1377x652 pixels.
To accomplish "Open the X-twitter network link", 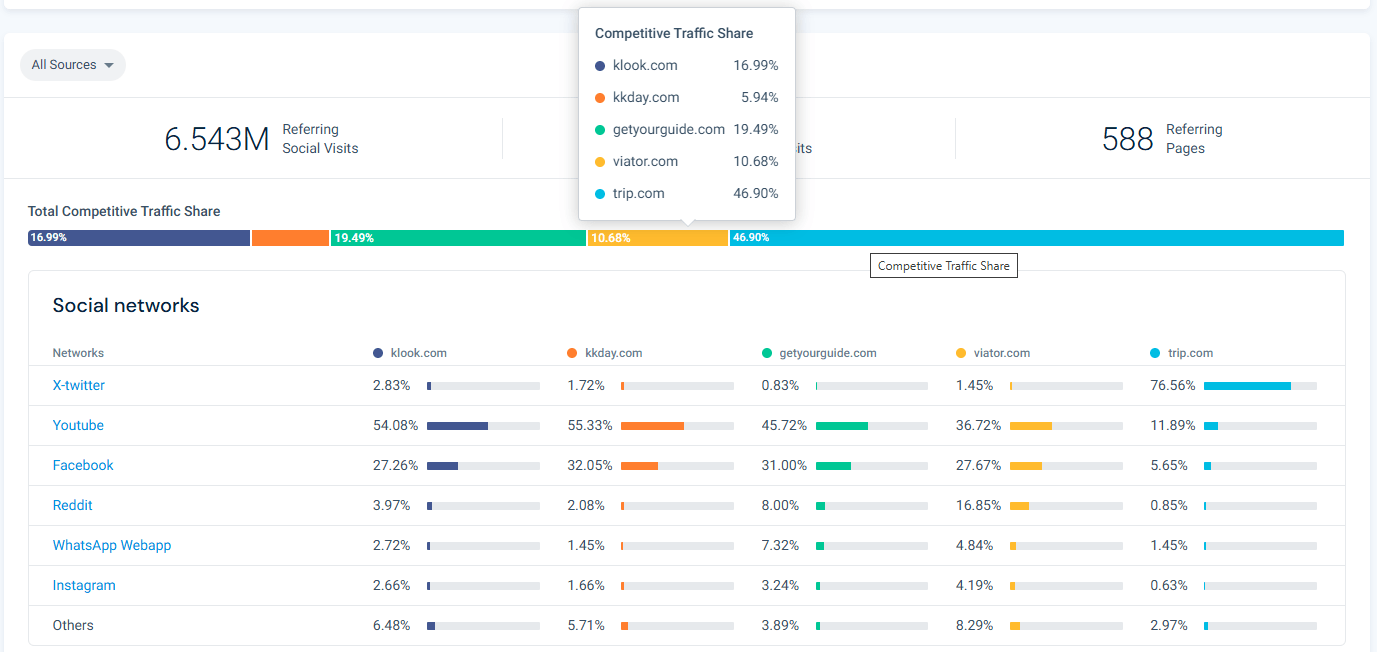I will [79, 385].
